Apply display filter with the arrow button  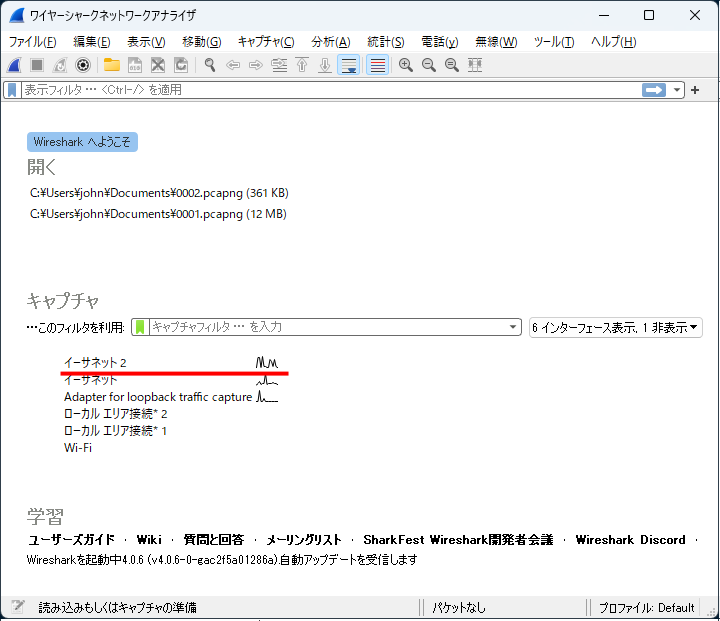point(654,90)
